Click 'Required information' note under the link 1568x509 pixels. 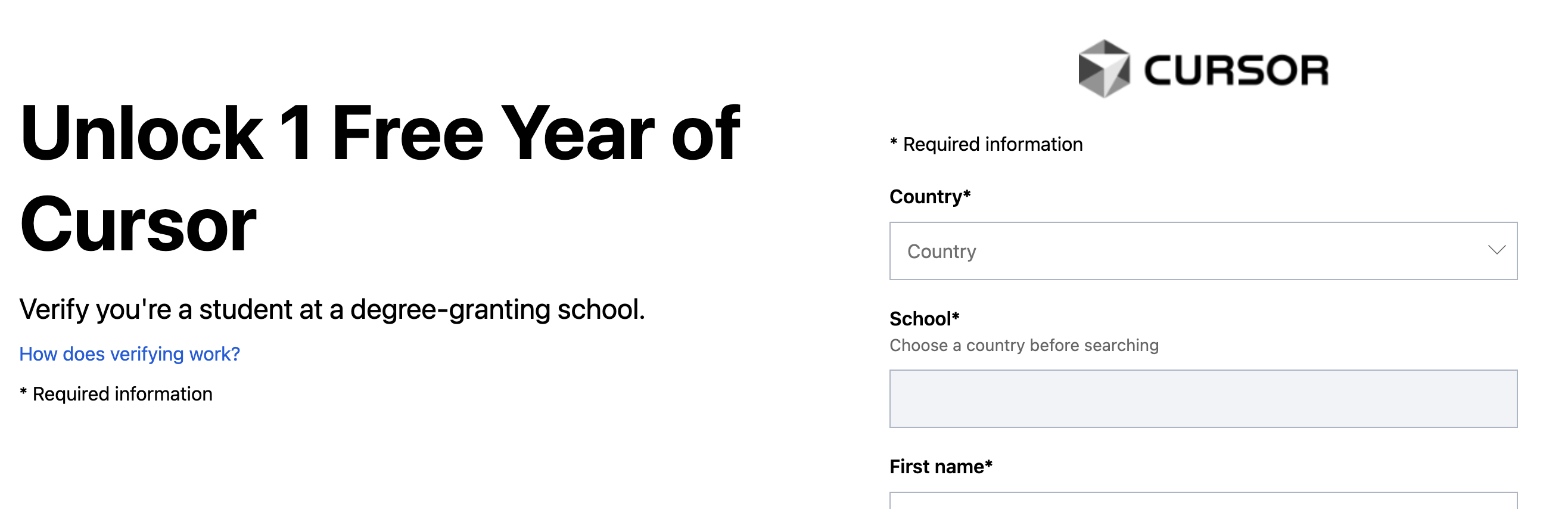point(122,394)
